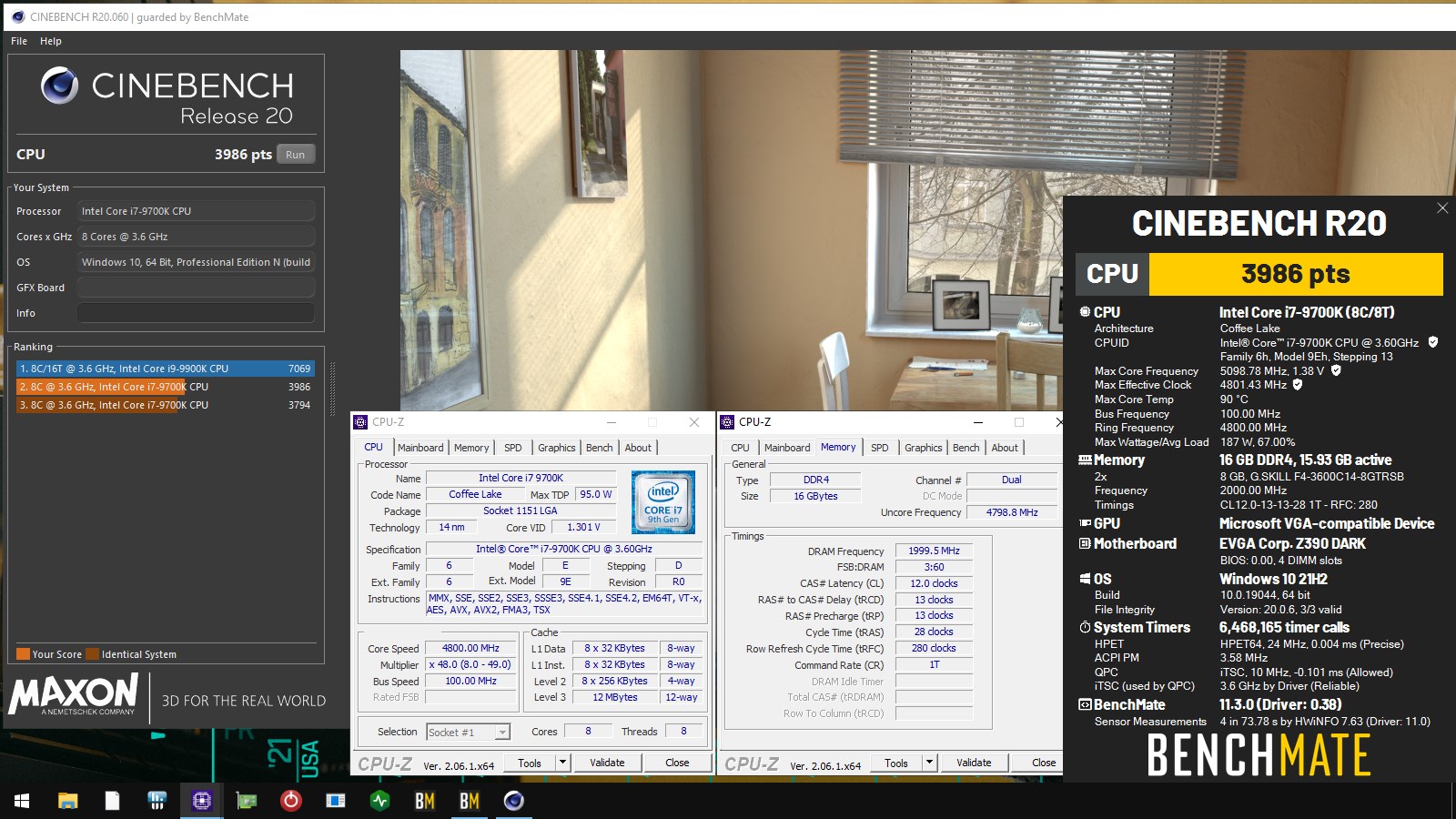1456x819 pixels.
Task: Select the i7-9700K ranking row scoring 3794
Action: point(166,405)
